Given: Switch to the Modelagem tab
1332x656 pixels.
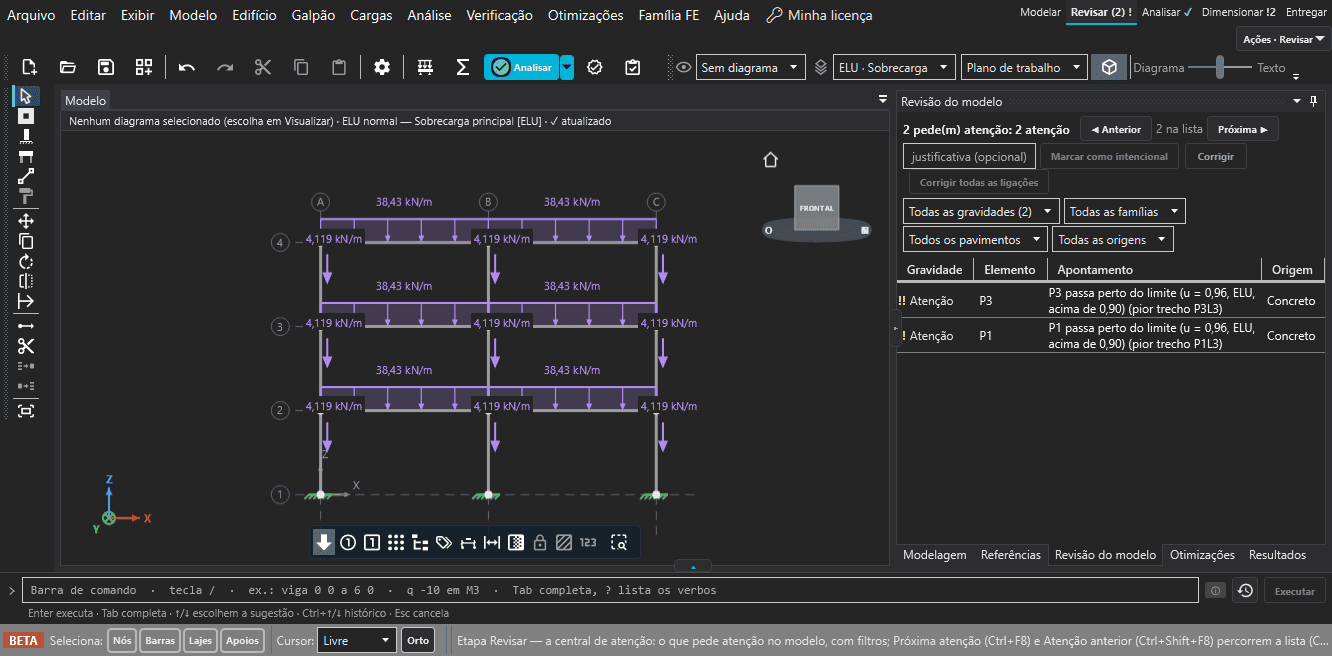Looking at the screenshot, I should [935, 555].
